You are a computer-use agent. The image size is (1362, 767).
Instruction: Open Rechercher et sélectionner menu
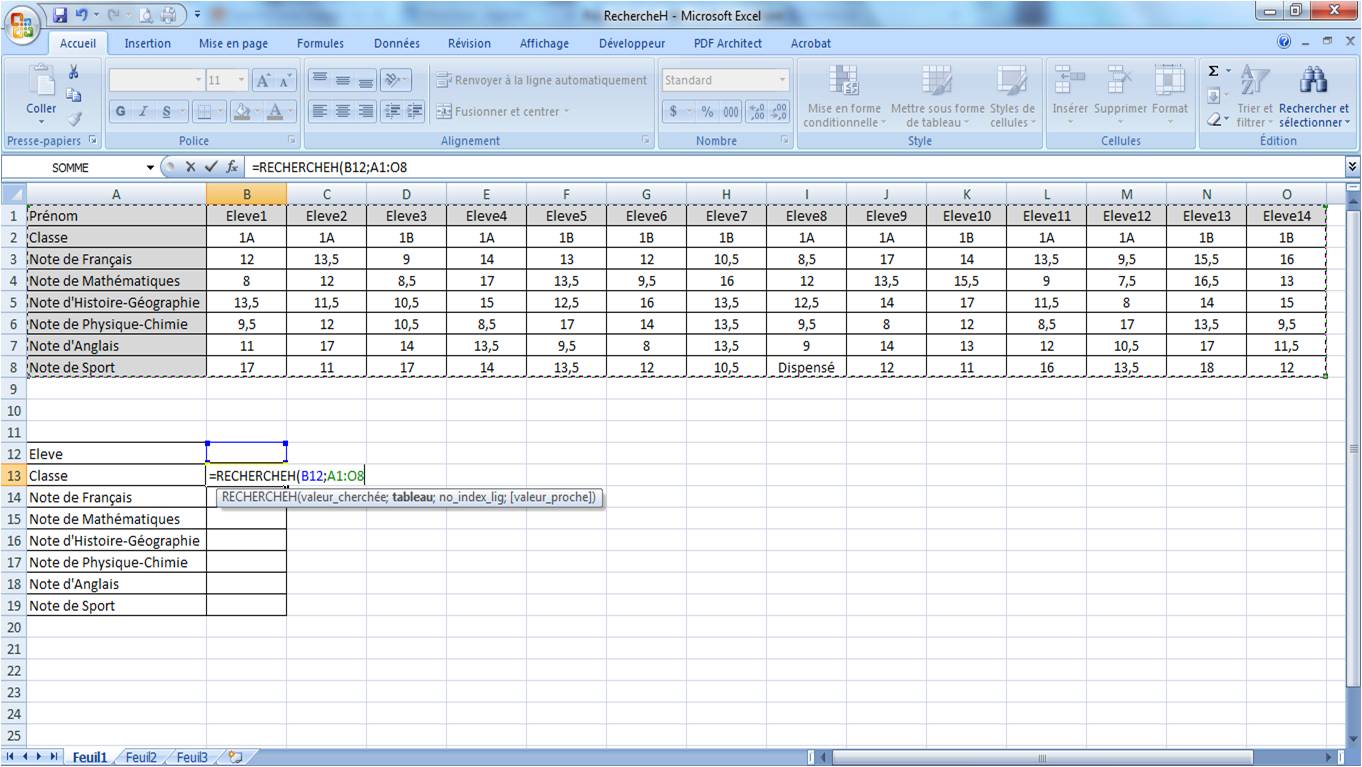(x=1314, y=96)
